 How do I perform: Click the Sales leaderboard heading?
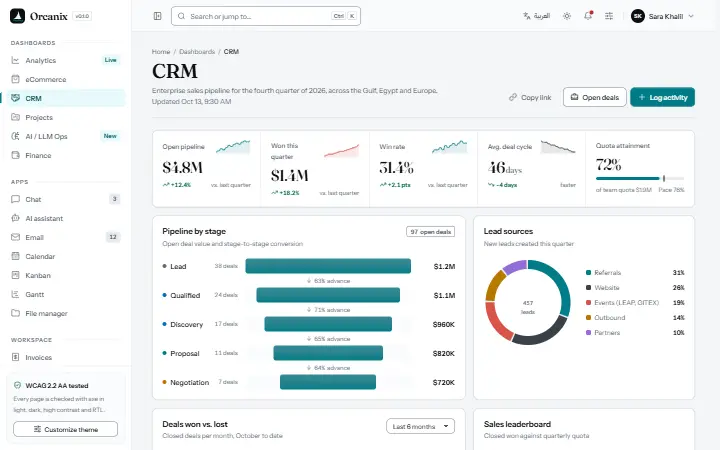[517, 424]
